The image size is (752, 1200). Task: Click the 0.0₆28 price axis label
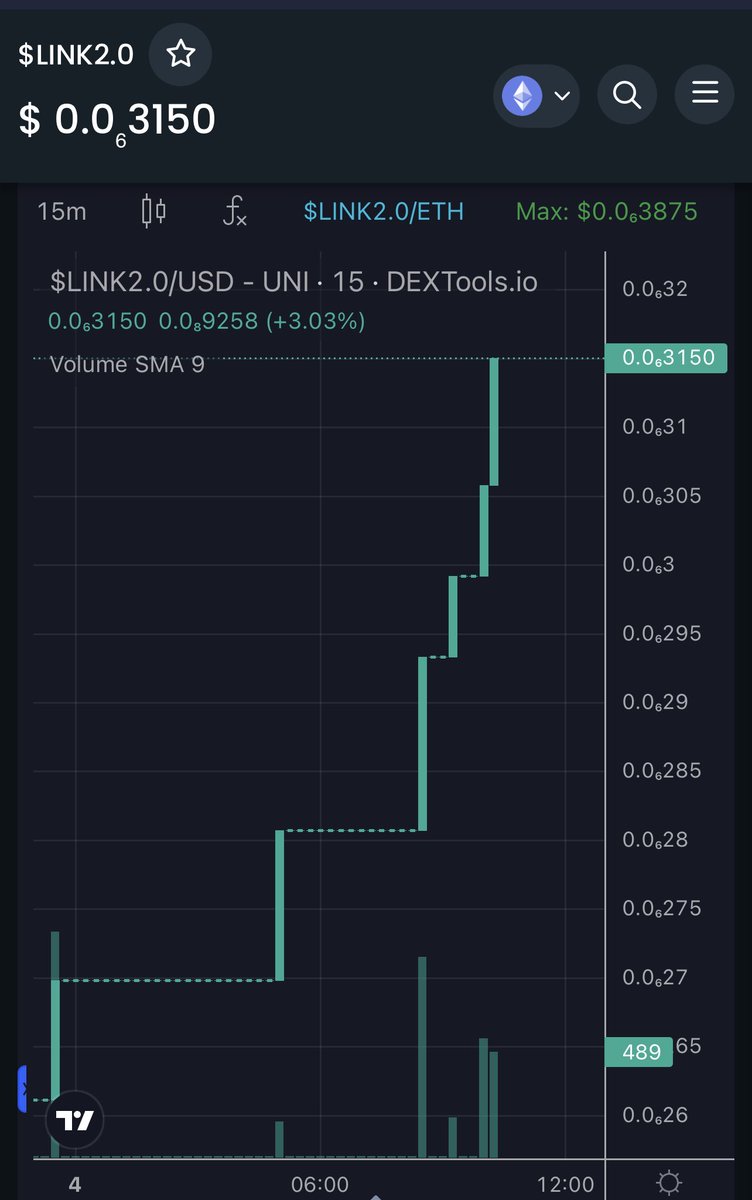click(x=655, y=840)
